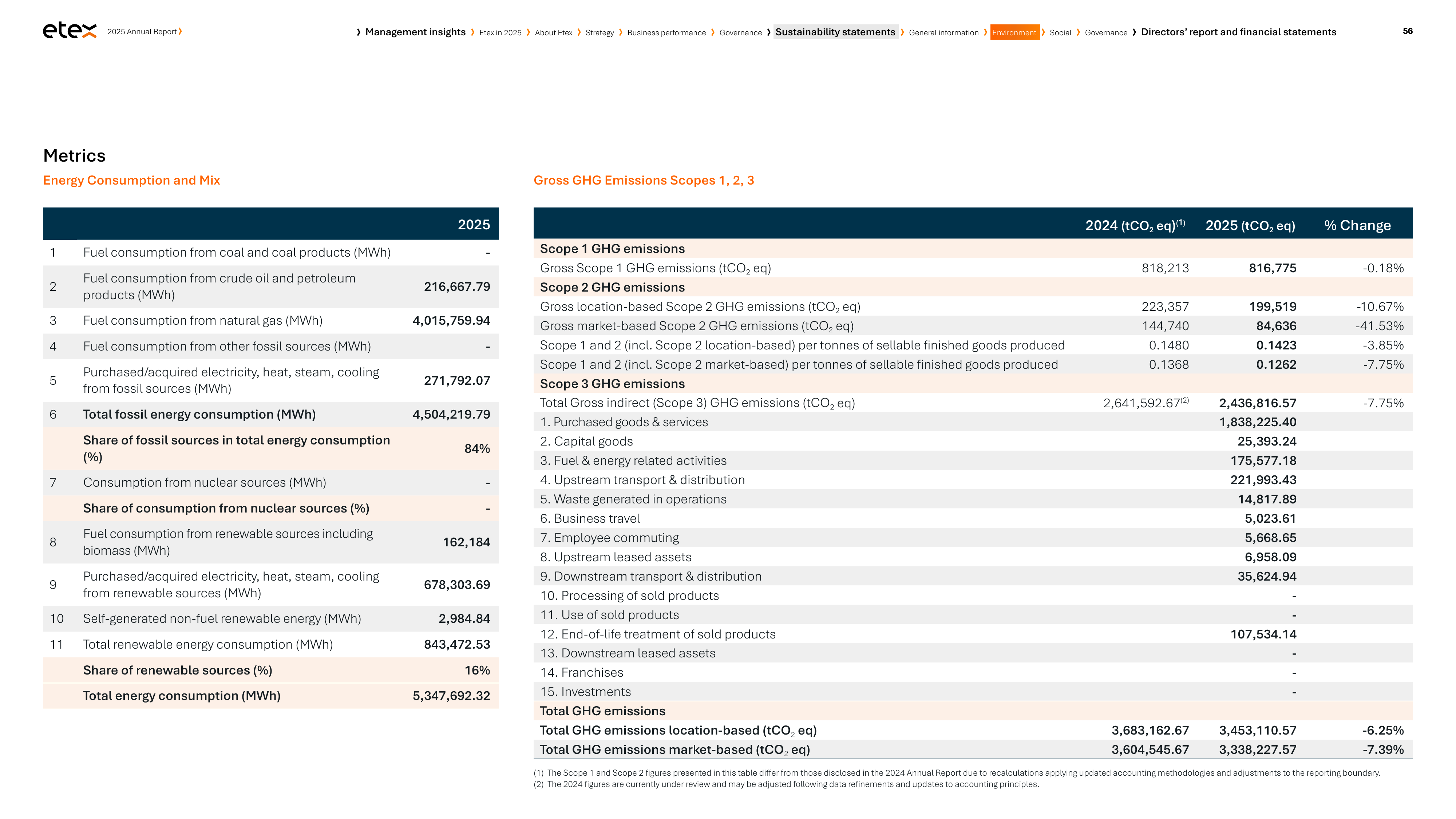Select Business travel value 5,023.61

(1270, 518)
